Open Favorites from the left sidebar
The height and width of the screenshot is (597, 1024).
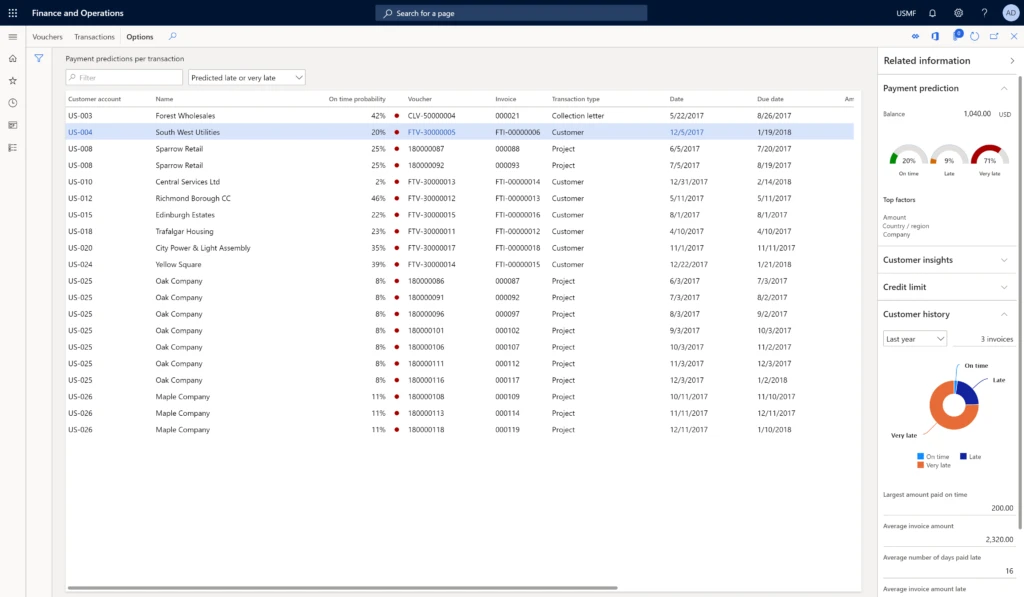click(12, 80)
